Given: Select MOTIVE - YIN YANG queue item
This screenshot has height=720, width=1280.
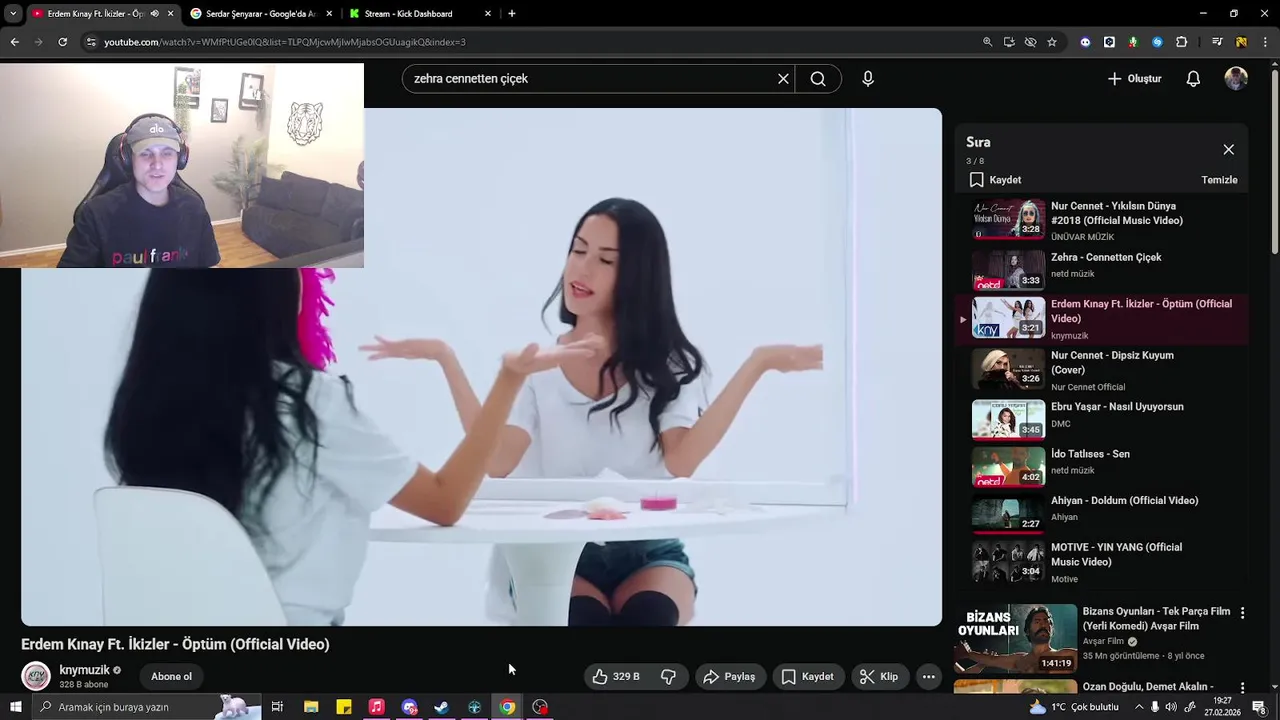Looking at the screenshot, I should [1103, 562].
